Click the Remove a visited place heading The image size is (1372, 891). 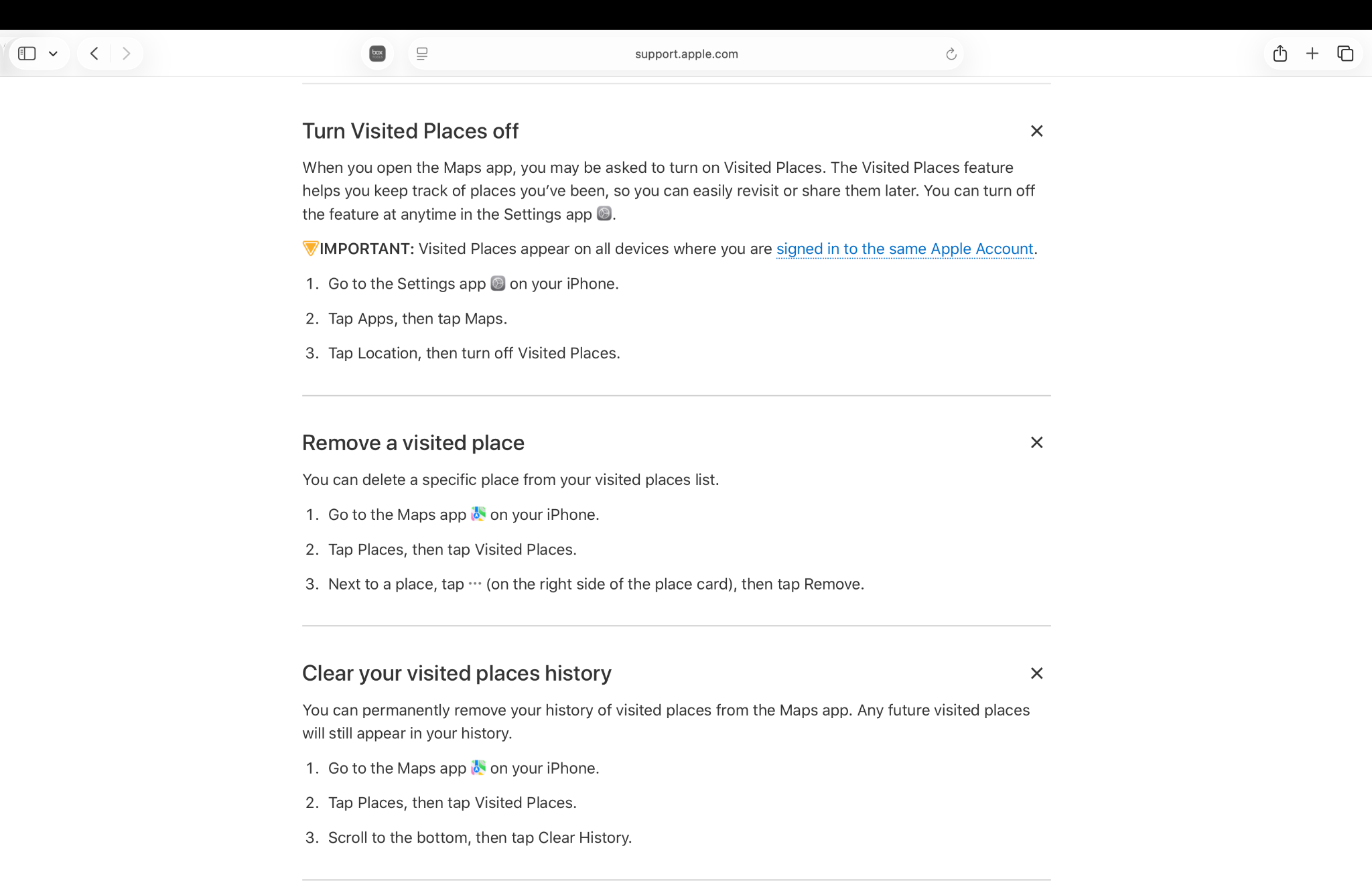coord(413,443)
